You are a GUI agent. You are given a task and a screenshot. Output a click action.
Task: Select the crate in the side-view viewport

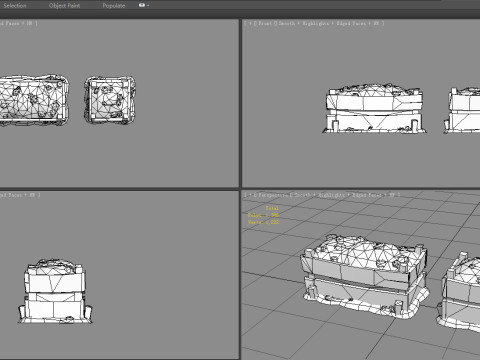[55, 291]
